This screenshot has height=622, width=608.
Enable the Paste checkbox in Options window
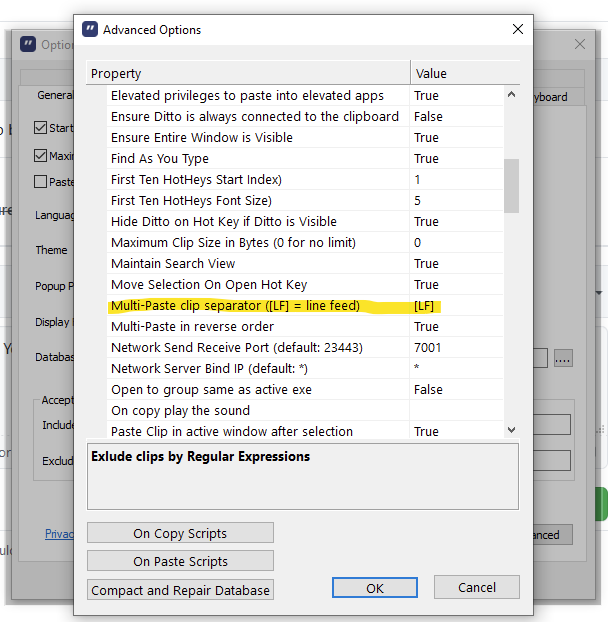(x=40, y=182)
